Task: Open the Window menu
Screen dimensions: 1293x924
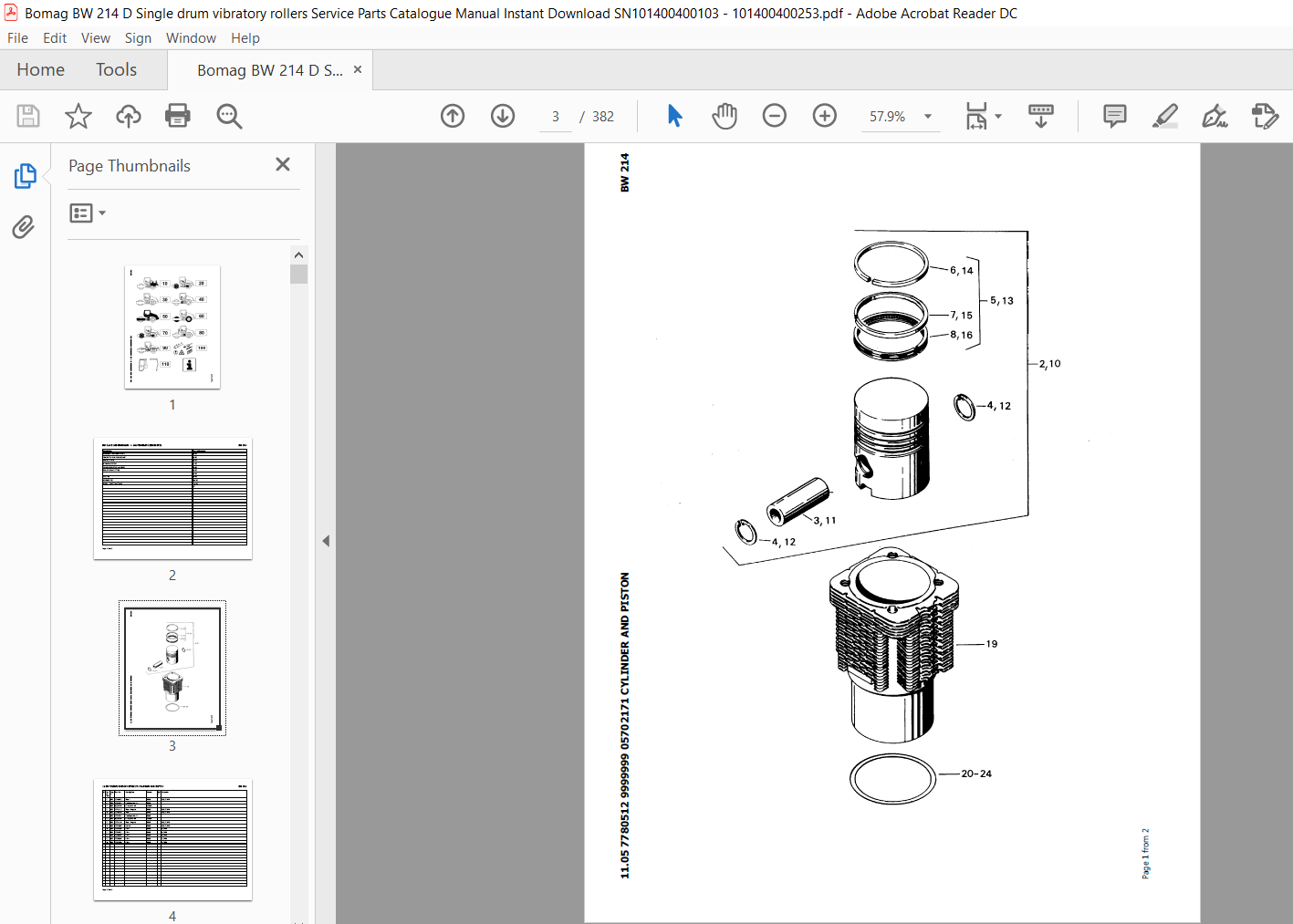Action: coord(191,37)
